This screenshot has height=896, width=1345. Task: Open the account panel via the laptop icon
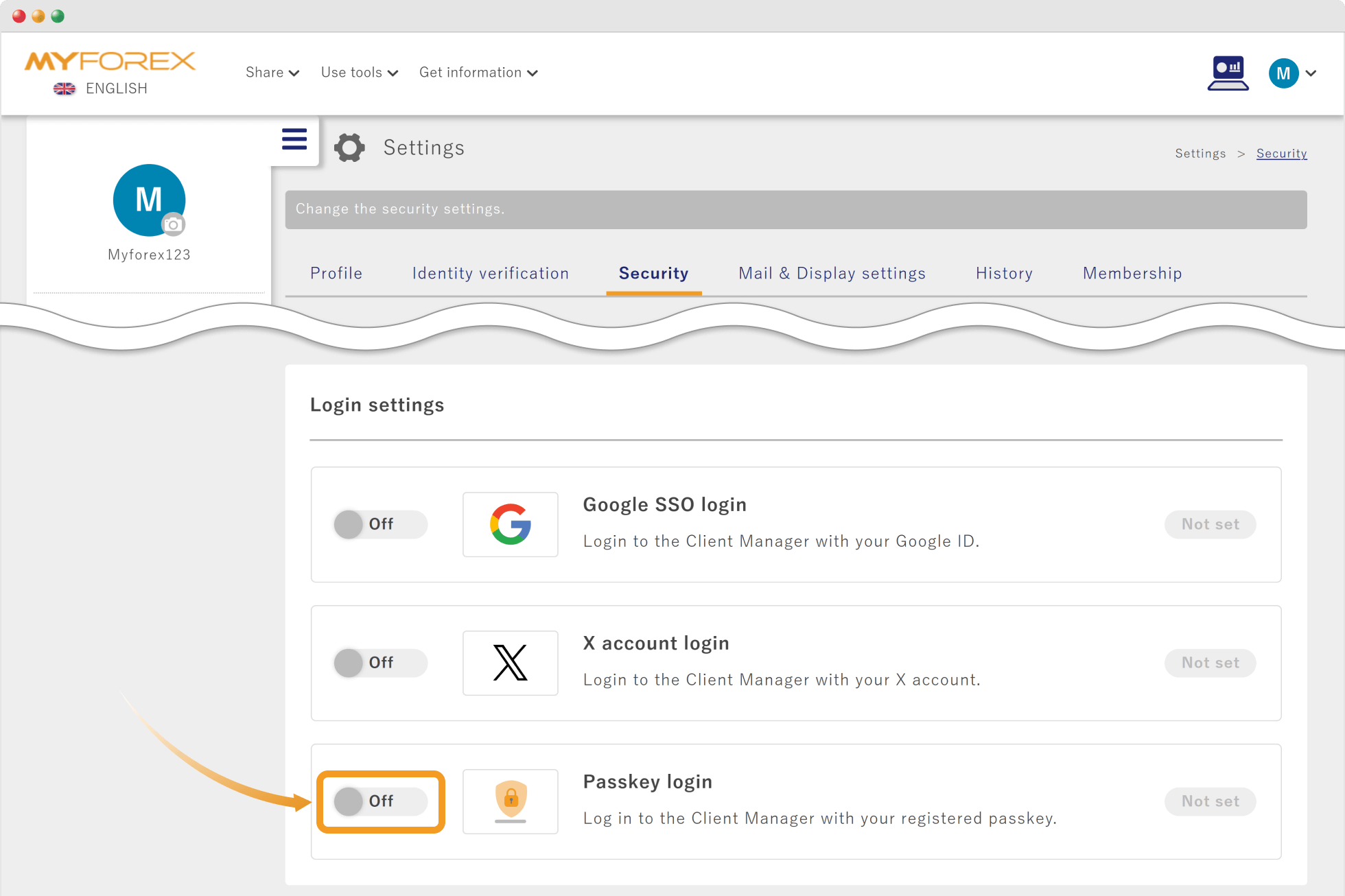coord(1228,73)
